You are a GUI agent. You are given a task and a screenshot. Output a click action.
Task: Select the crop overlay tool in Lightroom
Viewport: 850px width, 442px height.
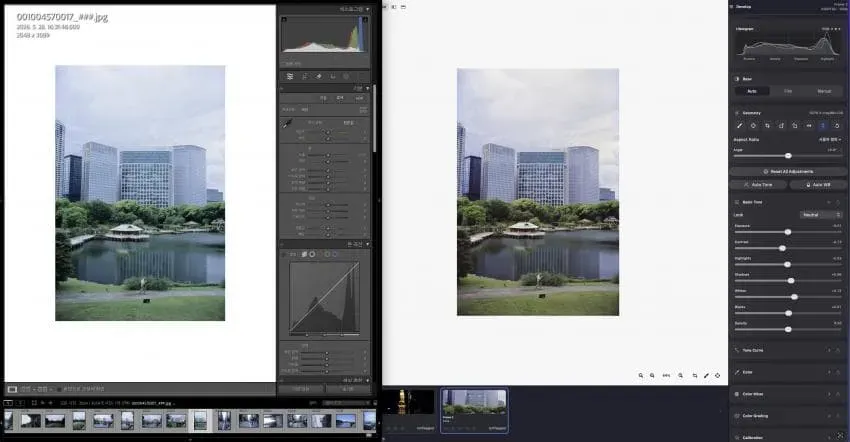point(305,76)
